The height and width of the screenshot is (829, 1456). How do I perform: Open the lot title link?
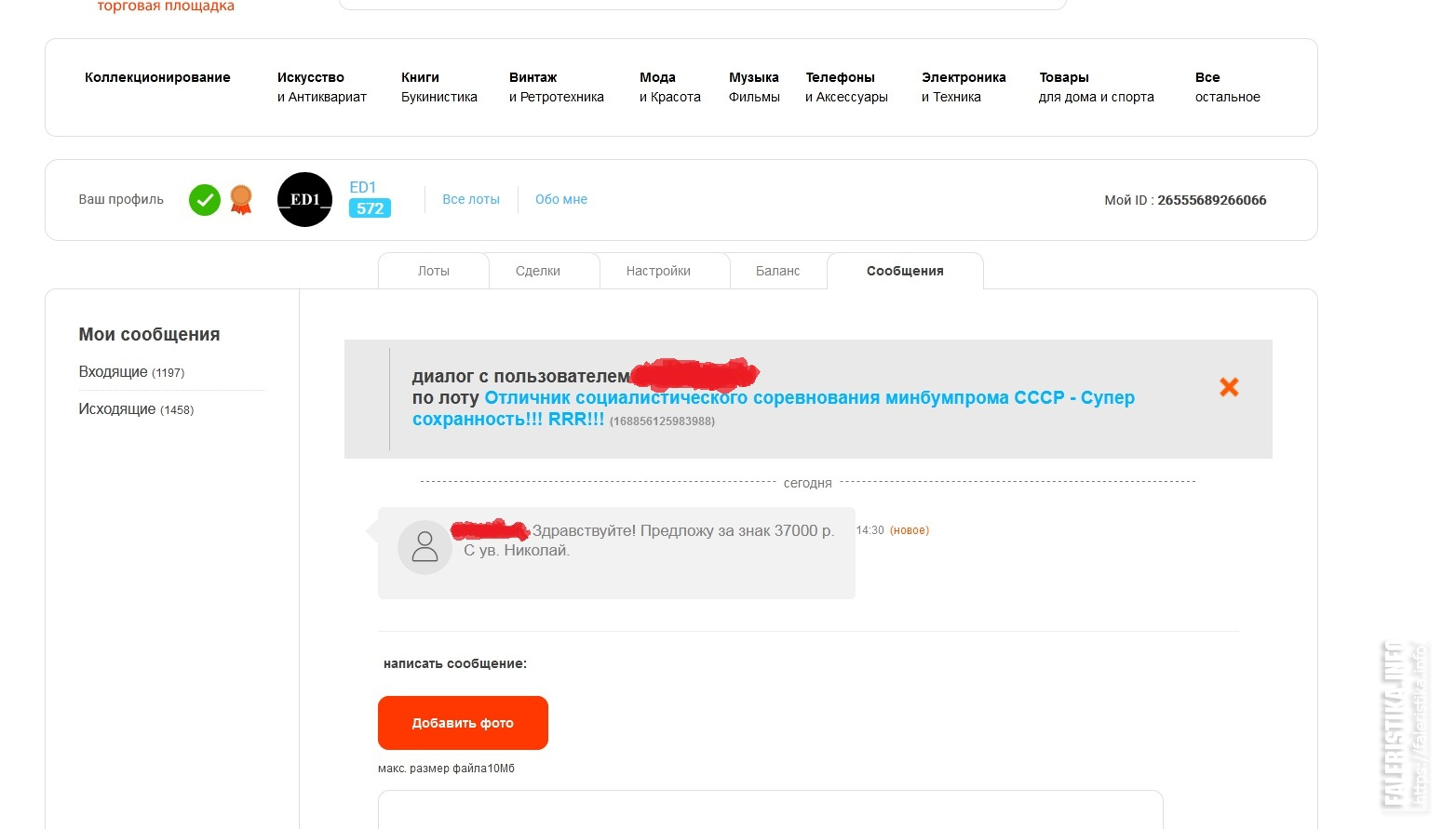click(809, 398)
